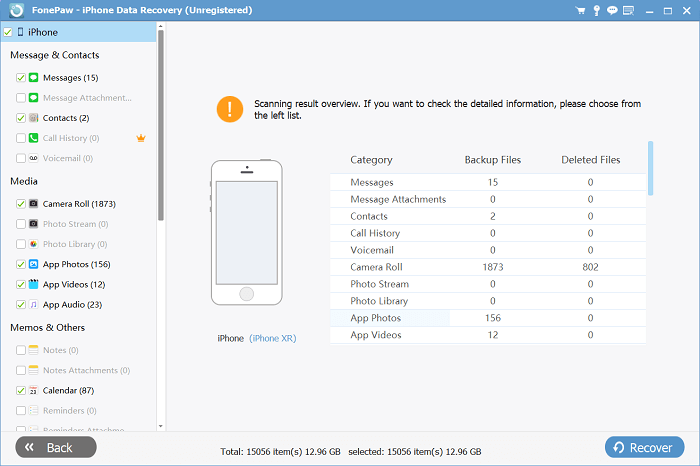The height and width of the screenshot is (466, 700).
Task: Click the iPhone XR model link
Action: [273, 338]
